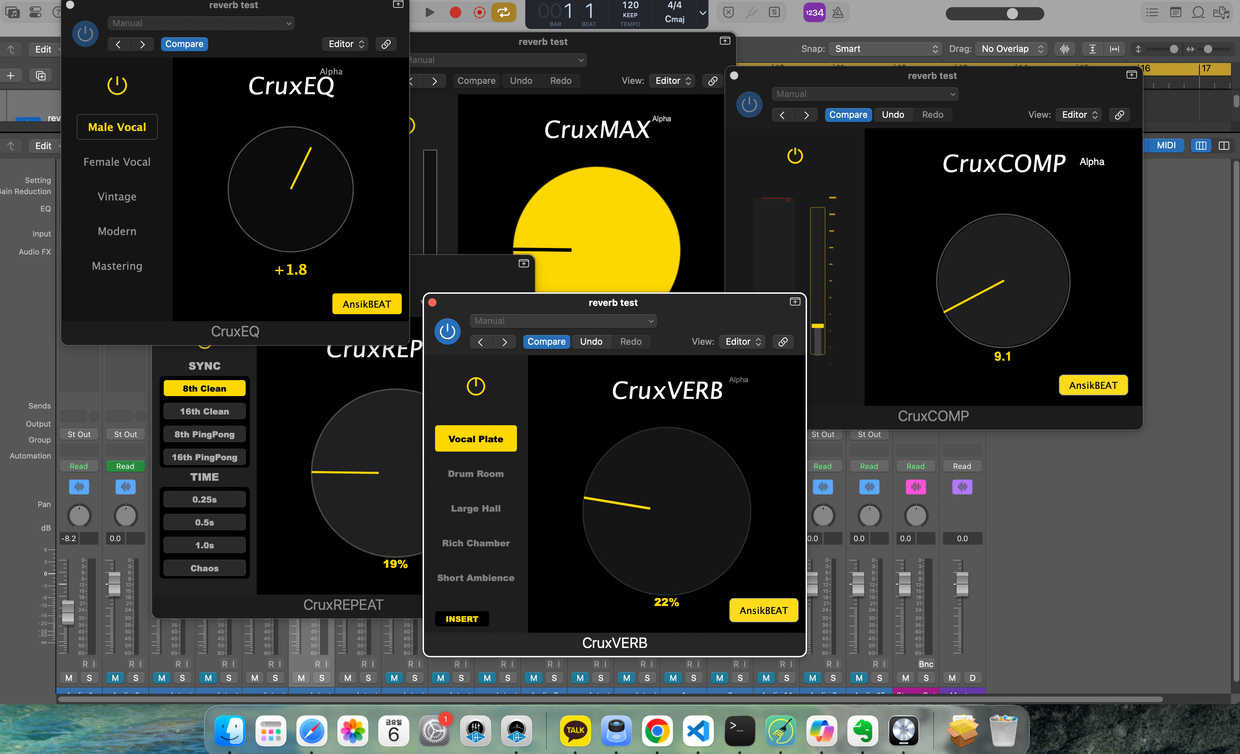Toggle the metronome click icon
This screenshot has width=1240, height=754.
click(838, 12)
